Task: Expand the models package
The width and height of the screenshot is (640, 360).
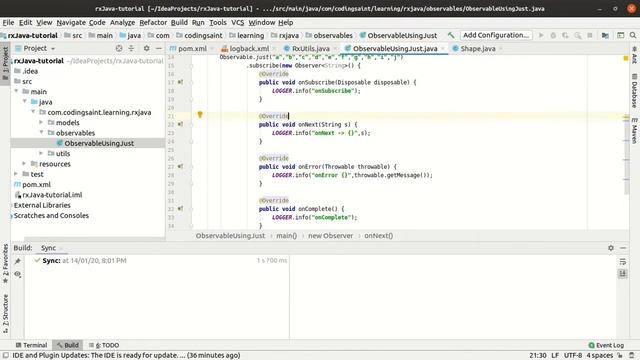Action: [x=41, y=122]
